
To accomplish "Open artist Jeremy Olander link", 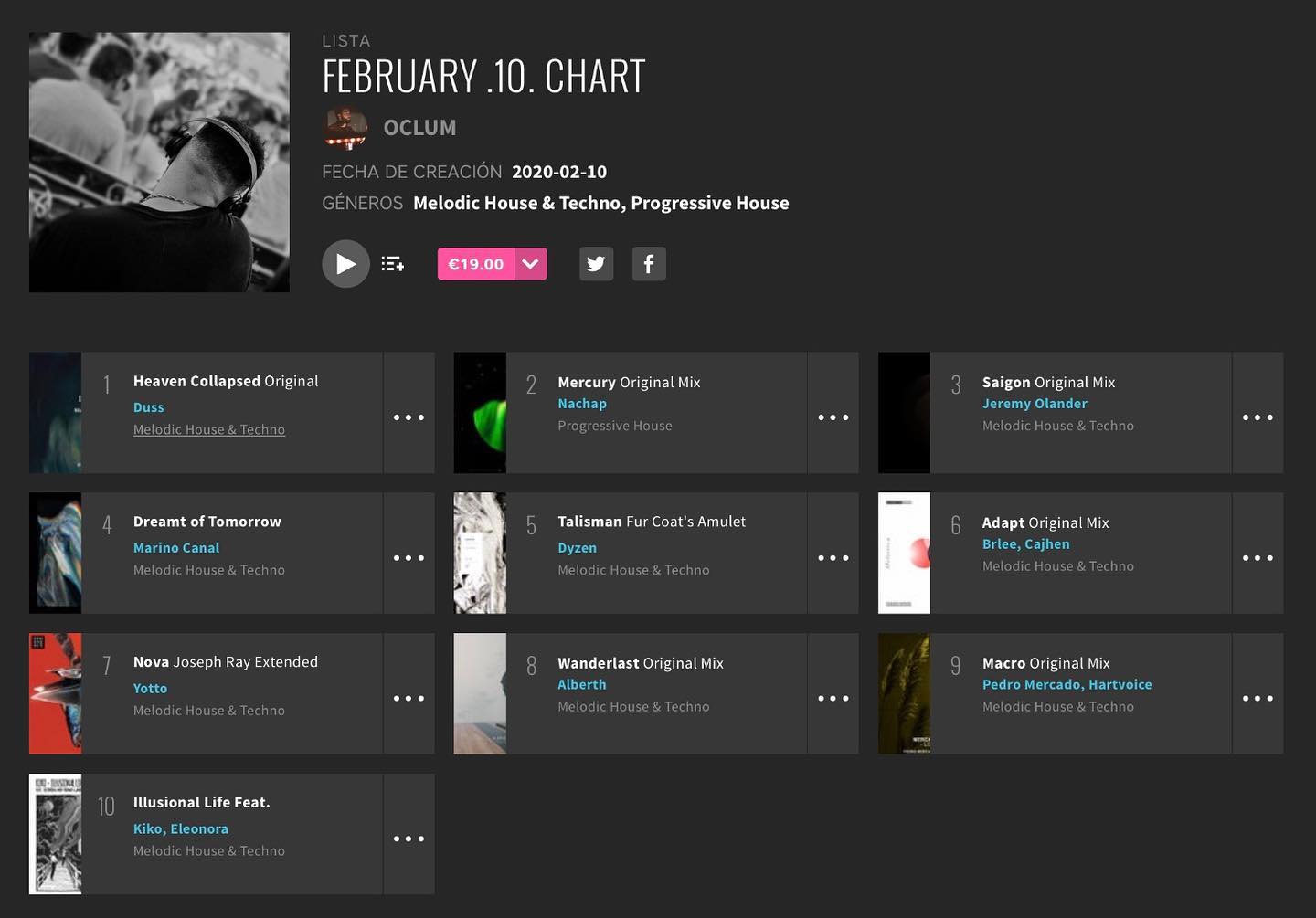I will pos(1035,404).
